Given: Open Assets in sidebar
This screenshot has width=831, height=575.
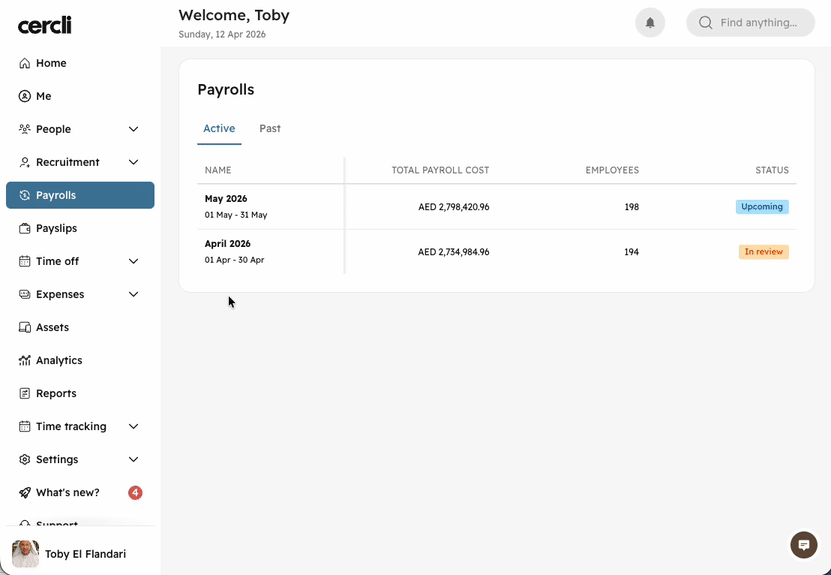Looking at the screenshot, I should (80, 328).
